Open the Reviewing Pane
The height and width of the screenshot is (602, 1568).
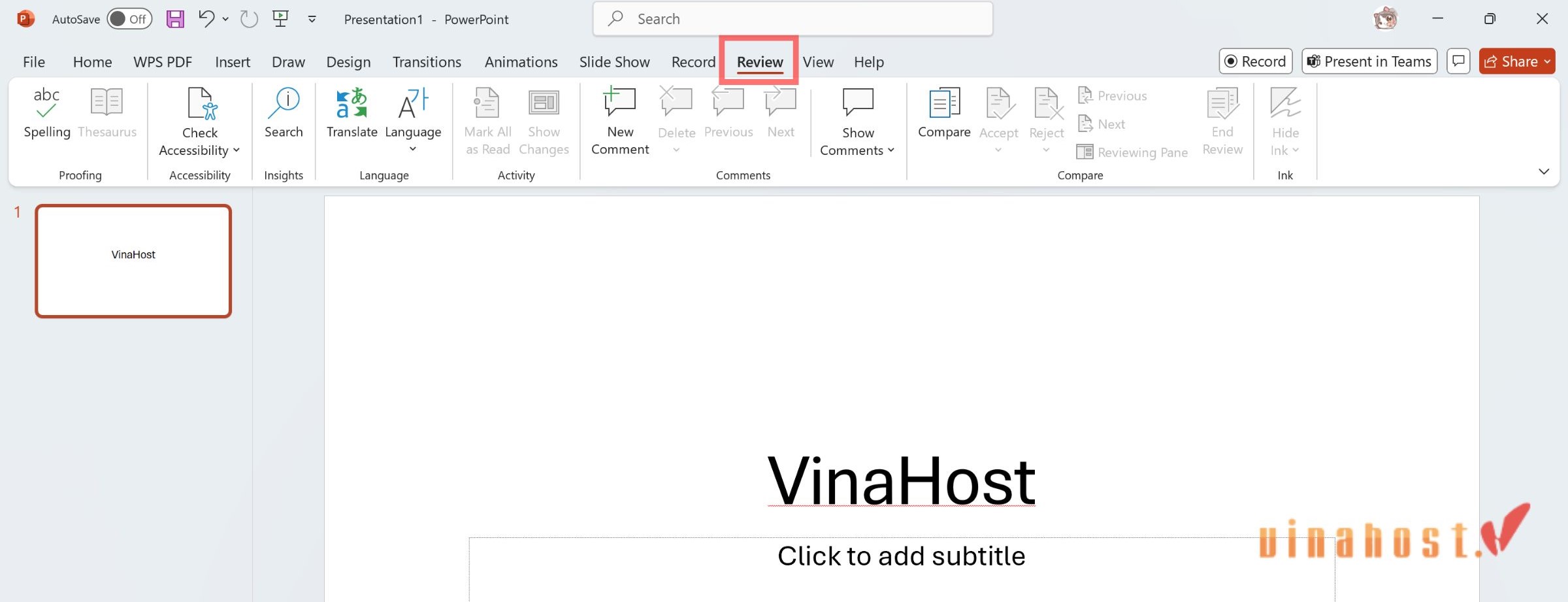coord(1132,152)
